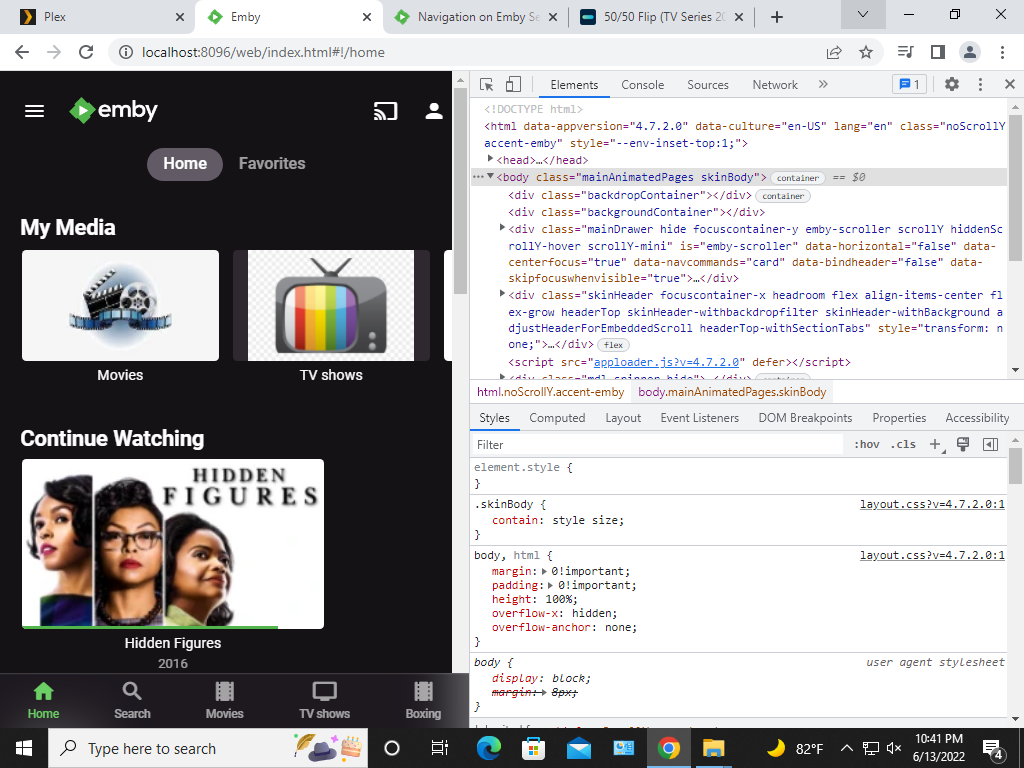Open the Emby hamburger navigation menu
1024x768 pixels.
tap(34, 111)
